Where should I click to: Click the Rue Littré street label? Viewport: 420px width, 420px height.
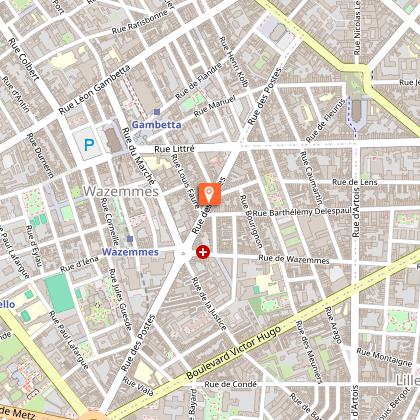coord(174,149)
